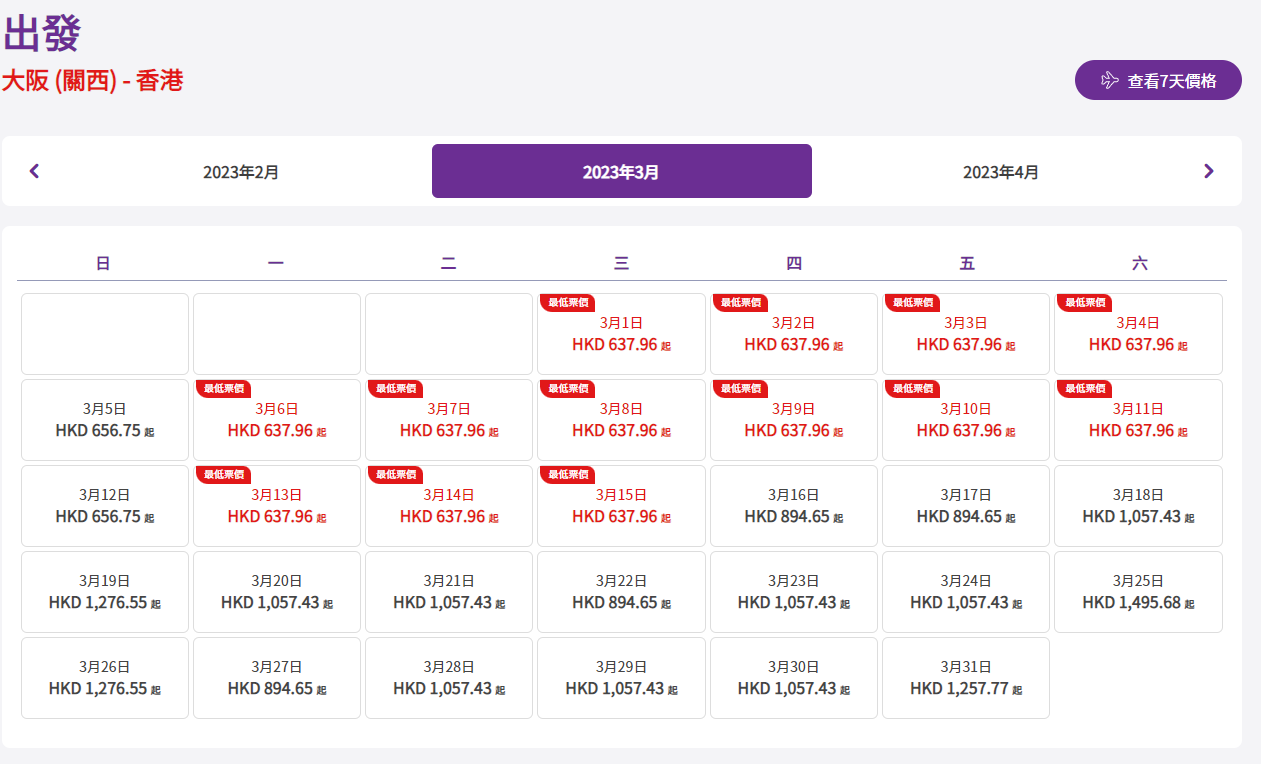Pick the 3月11日 lowest fare cell
The height and width of the screenshot is (764, 1261).
coord(1138,420)
